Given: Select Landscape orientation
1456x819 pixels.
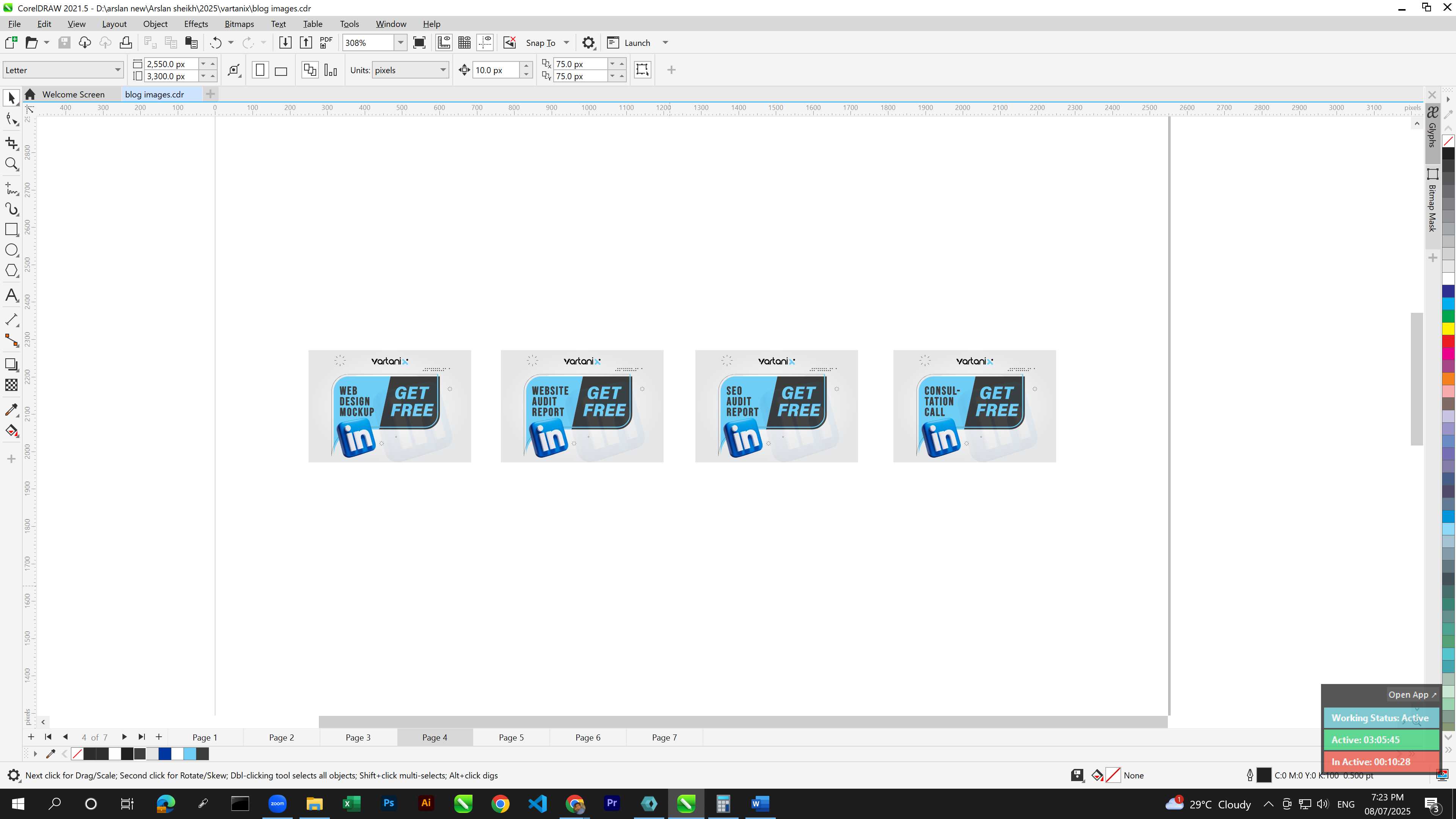Looking at the screenshot, I should pyautogui.click(x=281, y=70).
